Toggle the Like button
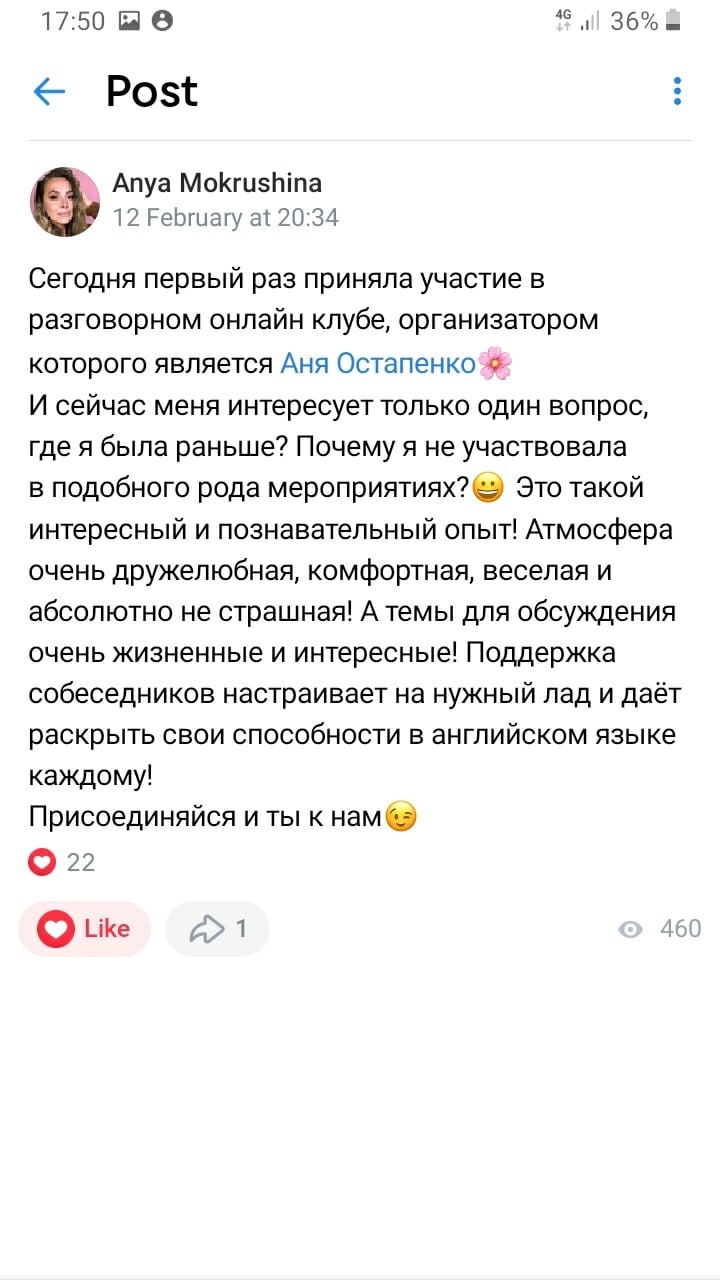Image resolution: width=720 pixels, height=1280 pixels. (x=85, y=929)
